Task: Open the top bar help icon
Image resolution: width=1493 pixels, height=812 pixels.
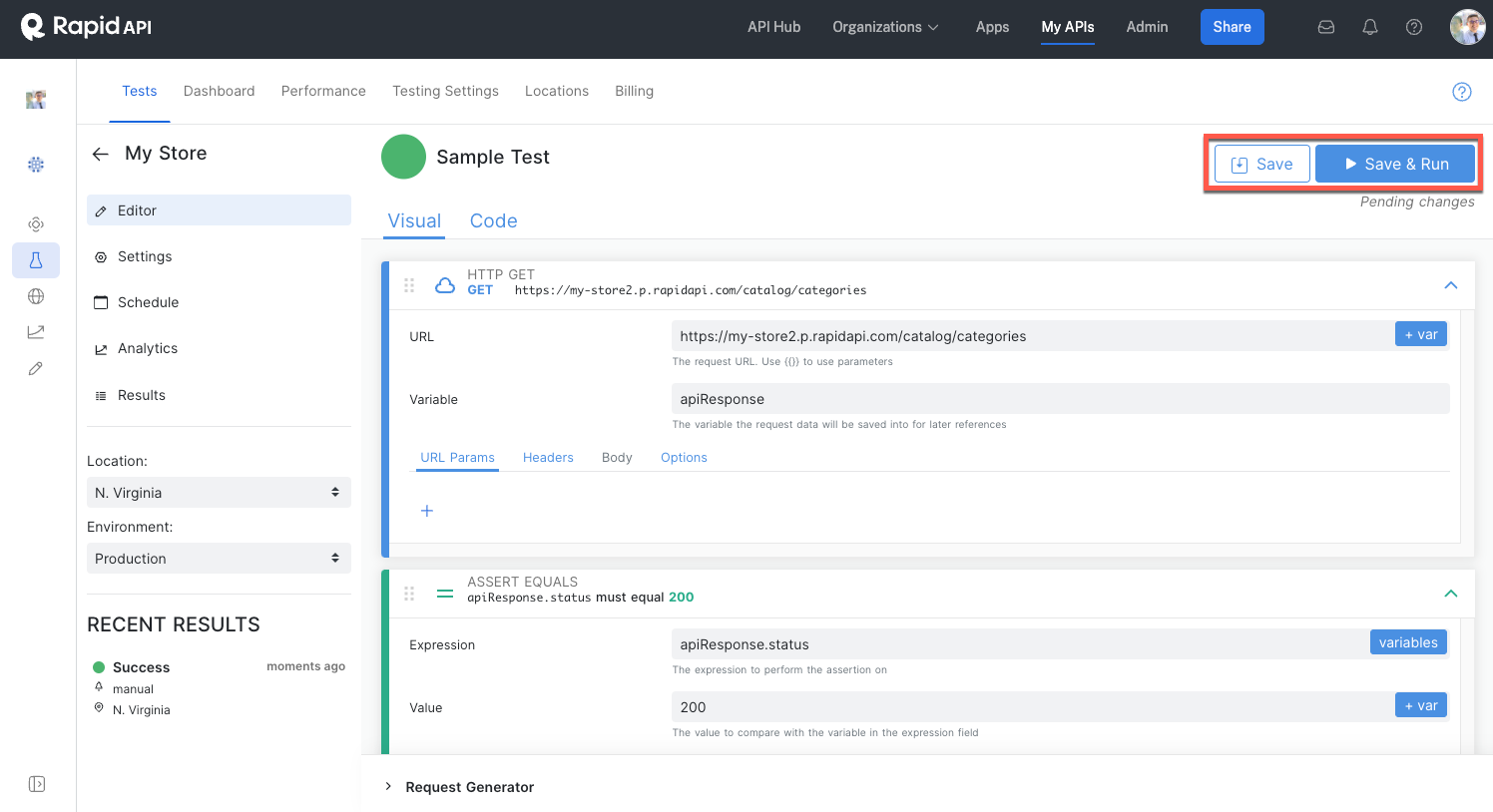Action: [x=1414, y=27]
